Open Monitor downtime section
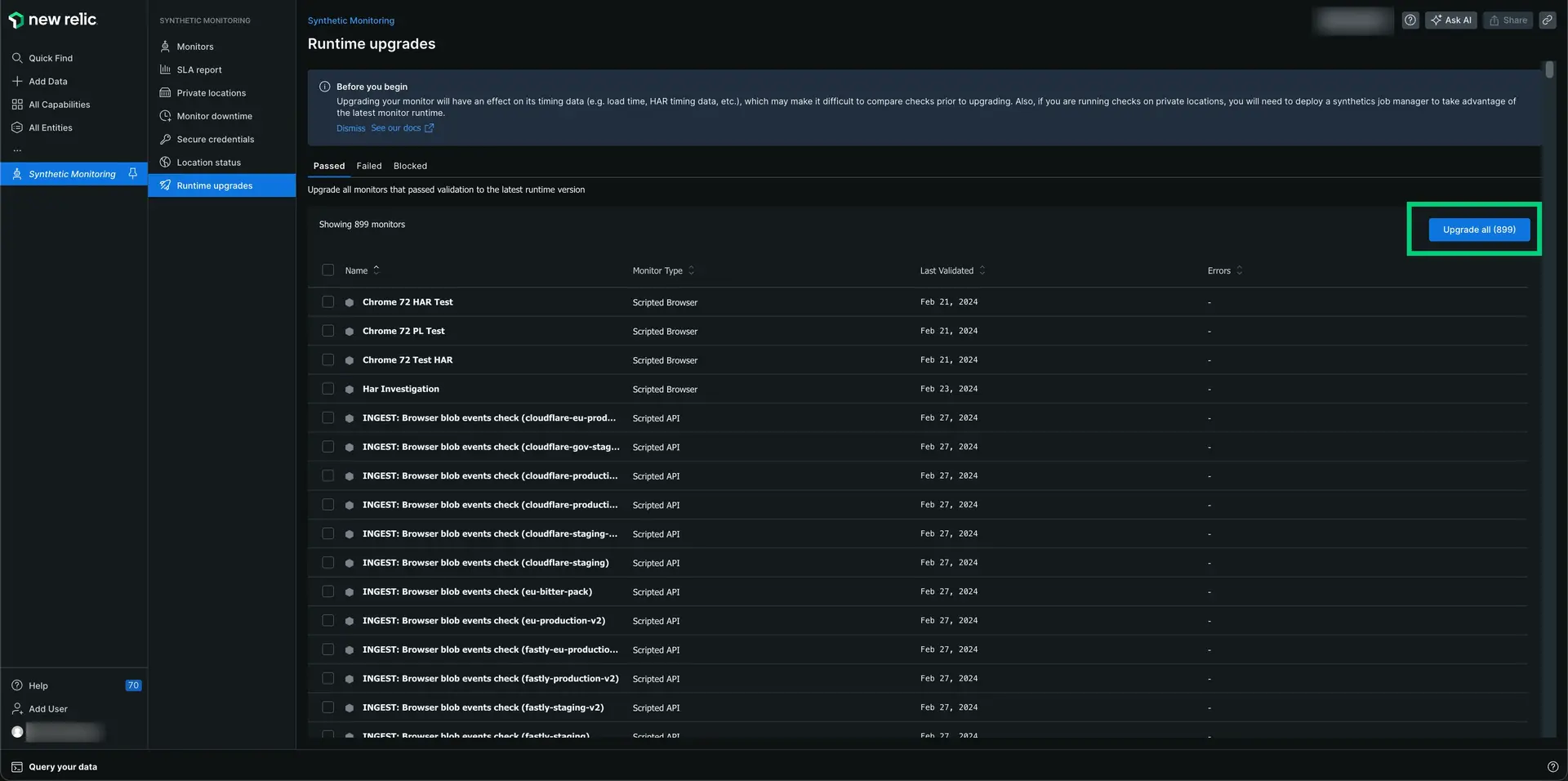The width and height of the screenshot is (1568, 781). (x=214, y=116)
